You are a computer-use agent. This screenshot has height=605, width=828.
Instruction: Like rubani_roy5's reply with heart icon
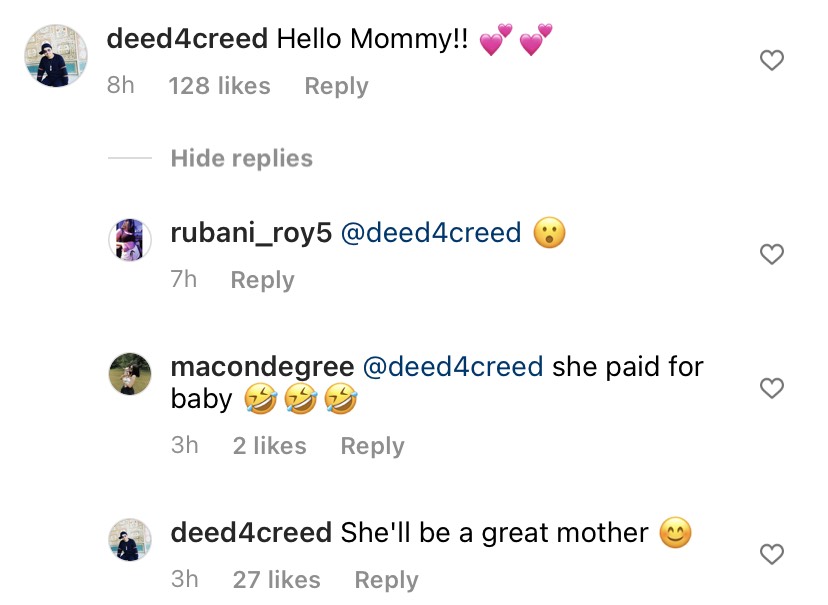click(772, 255)
